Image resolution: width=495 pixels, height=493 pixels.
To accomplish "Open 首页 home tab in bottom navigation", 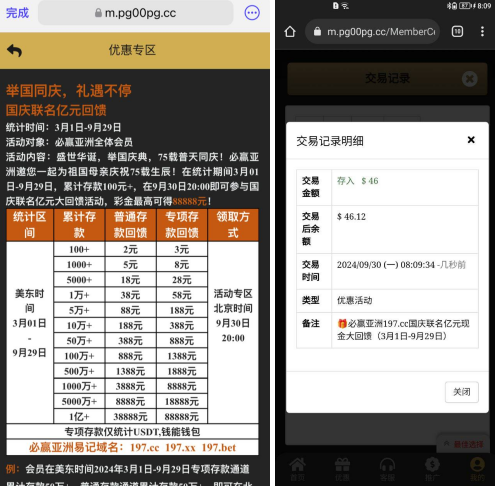I will tap(297, 469).
